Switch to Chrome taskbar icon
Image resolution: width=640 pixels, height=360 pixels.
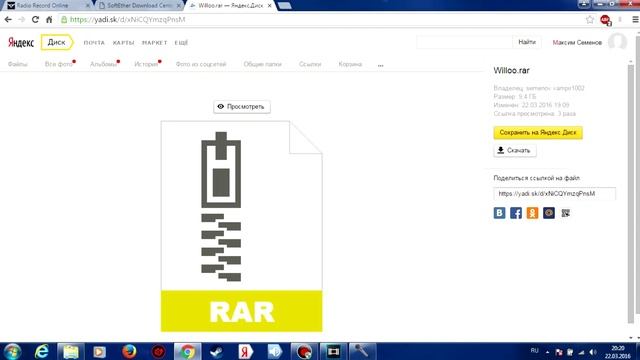point(188,351)
